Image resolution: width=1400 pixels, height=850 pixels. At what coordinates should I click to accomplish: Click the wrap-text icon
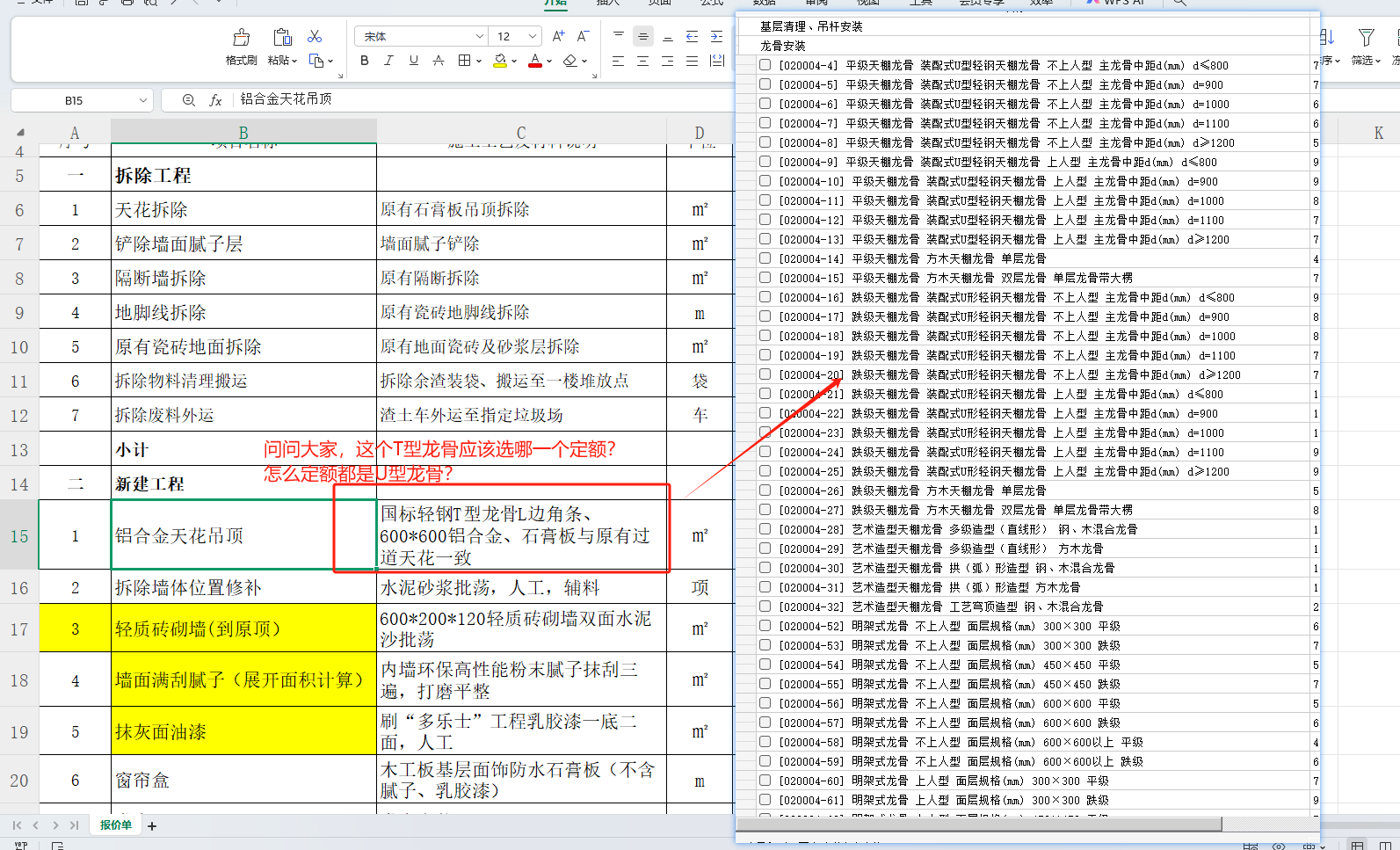717,61
